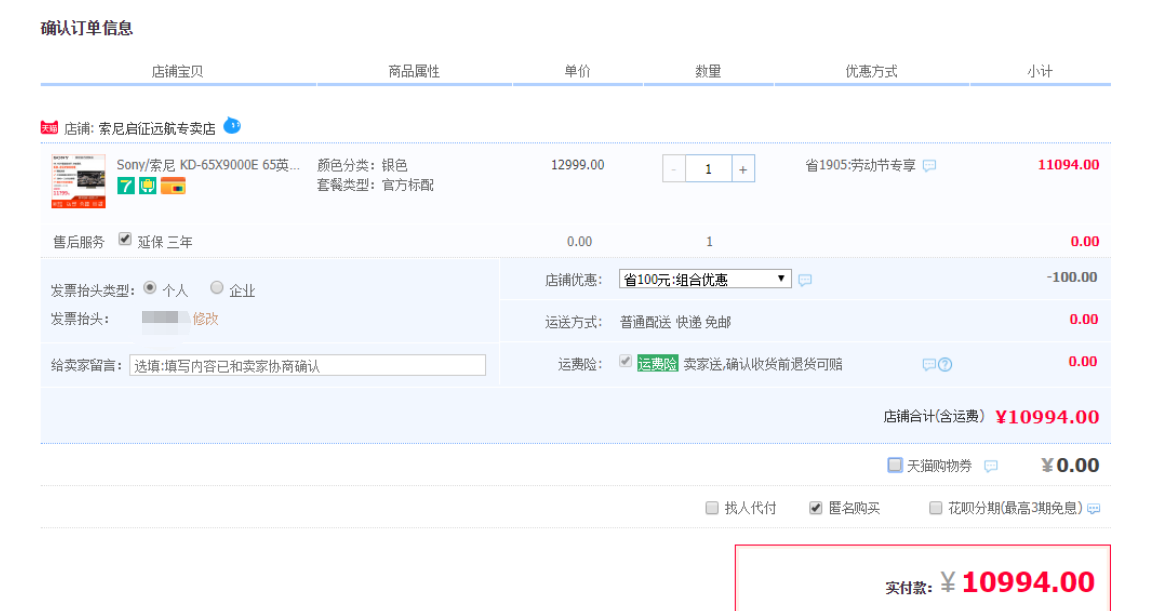Viewport: 1150px width, 611px height.
Task: Toggle the 运费险 checkbox
Action: 625,361
